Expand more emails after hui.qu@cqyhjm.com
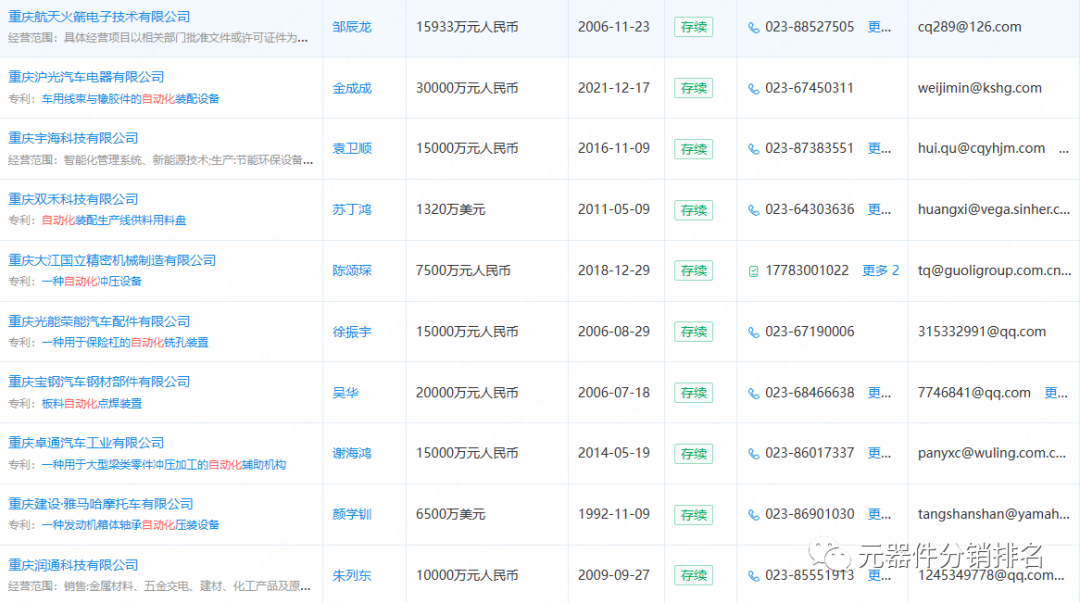1080x603 pixels. tap(1064, 149)
